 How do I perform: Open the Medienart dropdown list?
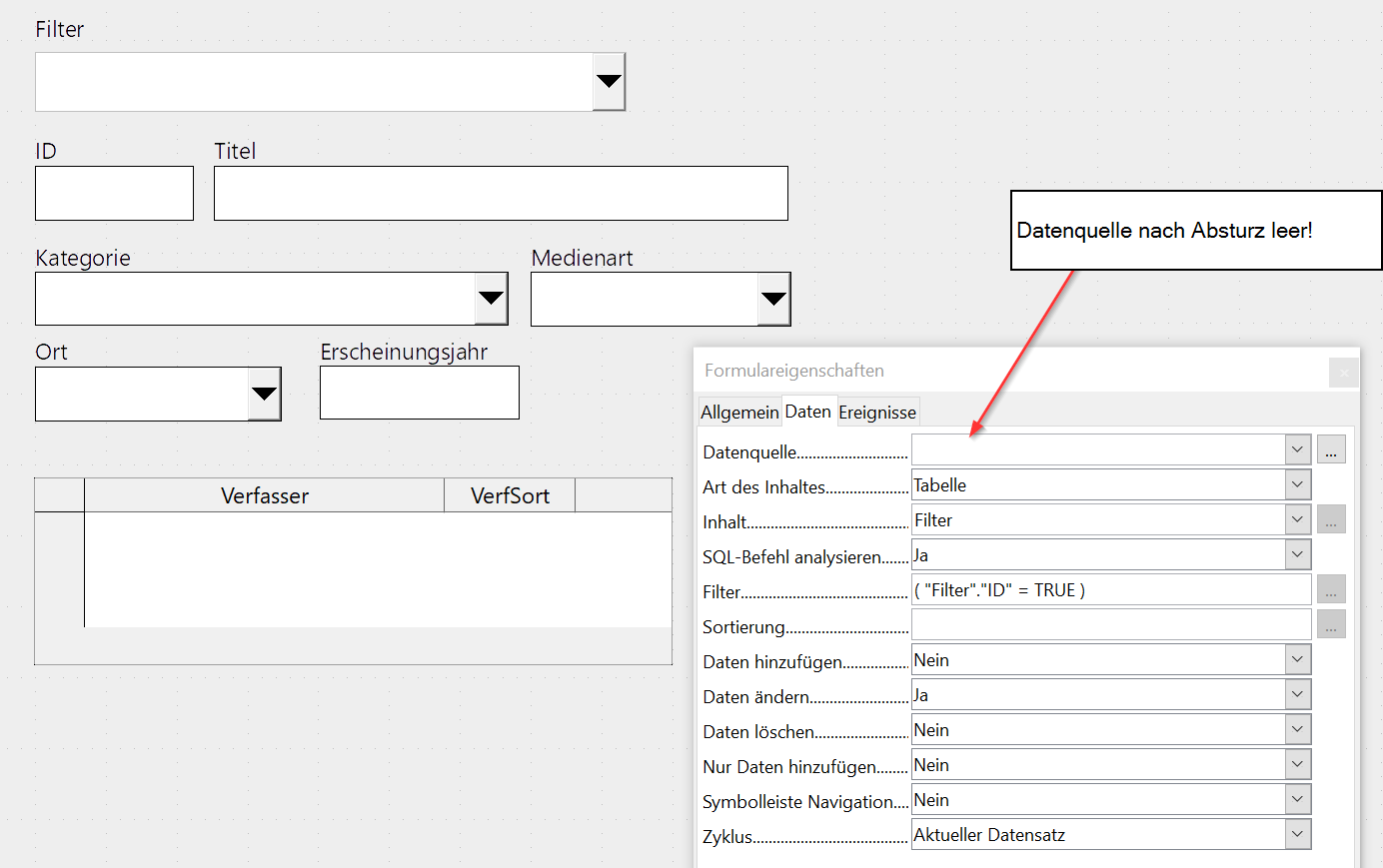773,299
